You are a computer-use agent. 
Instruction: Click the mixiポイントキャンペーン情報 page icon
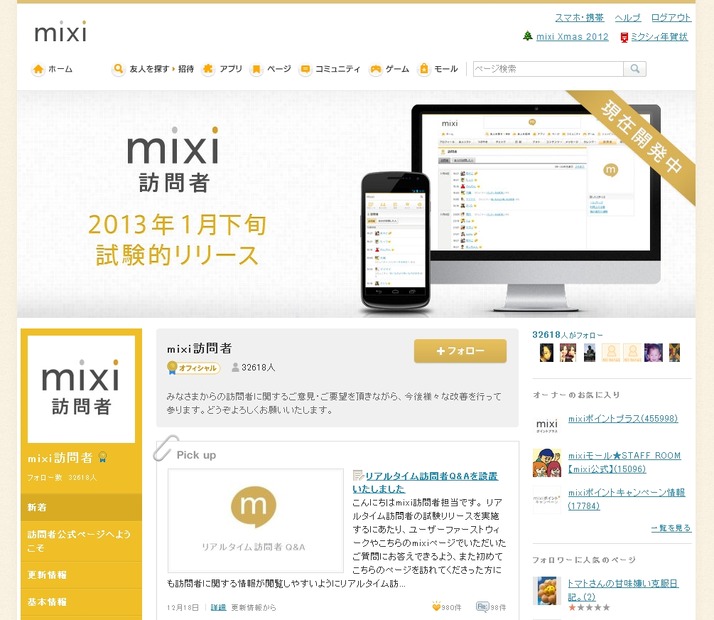[546, 499]
